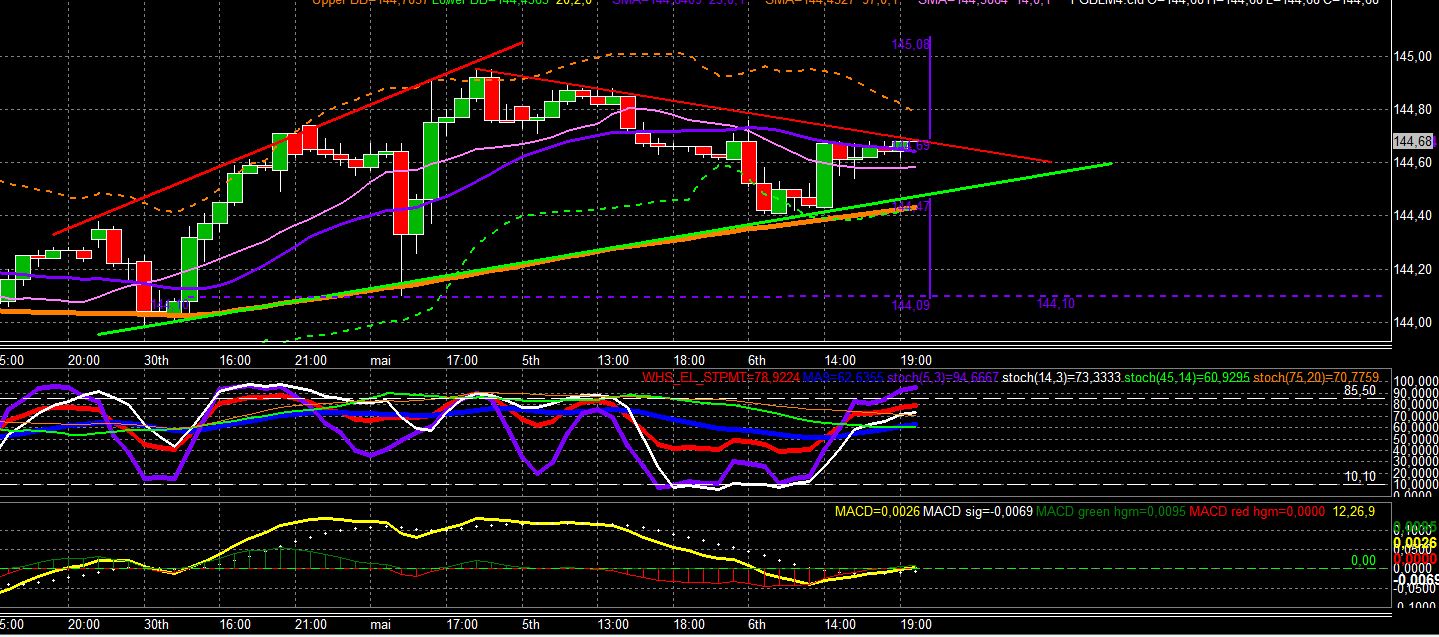Click the current price tag 144,68
1439x637 pixels.
coord(1413,141)
